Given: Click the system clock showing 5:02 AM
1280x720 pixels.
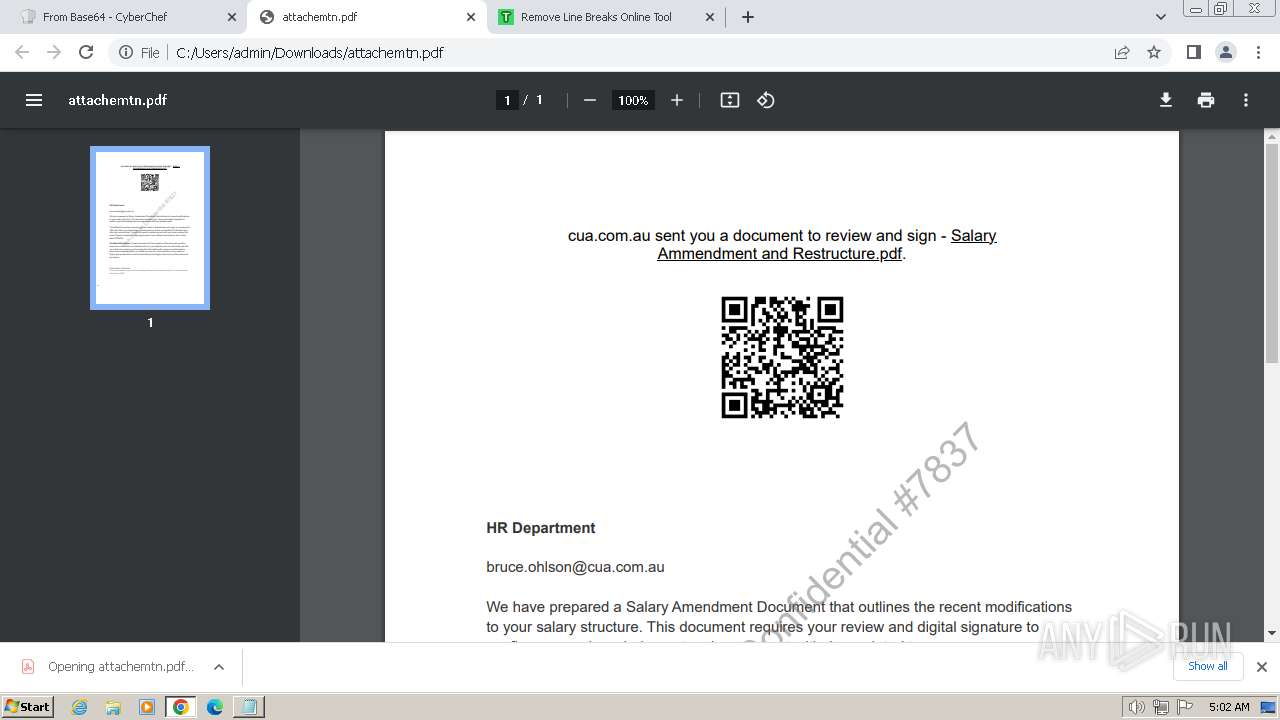Looking at the screenshot, I should (x=1229, y=707).
